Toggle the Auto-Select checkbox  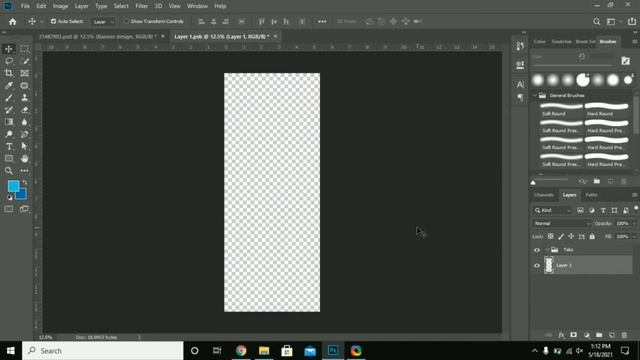tap(53, 21)
